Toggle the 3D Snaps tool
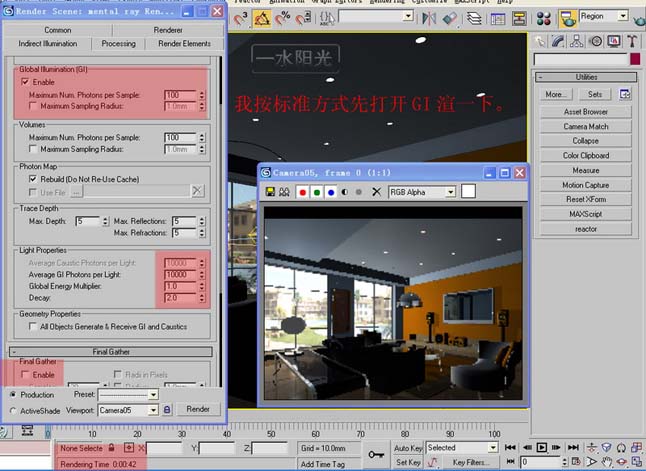Image resolution: width=646 pixels, height=471 pixels. point(241,19)
